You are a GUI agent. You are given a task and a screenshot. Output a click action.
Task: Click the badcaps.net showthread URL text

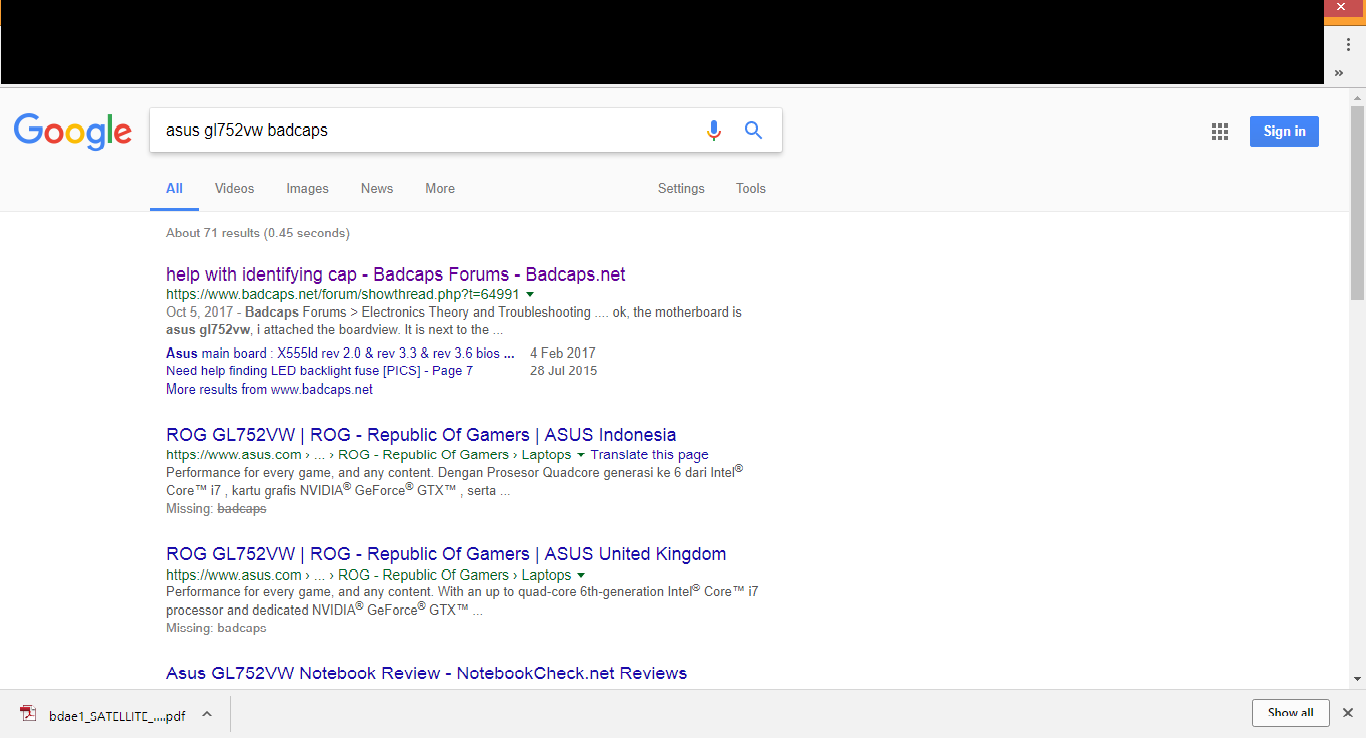(343, 295)
